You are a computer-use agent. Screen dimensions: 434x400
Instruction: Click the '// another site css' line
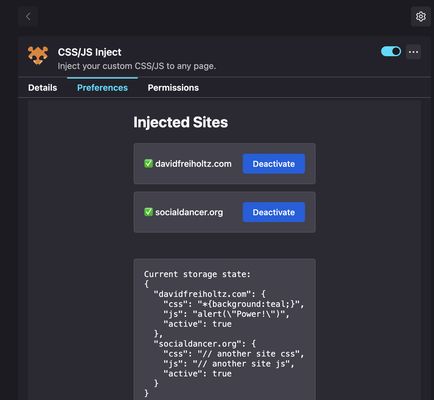click(x=234, y=354)
